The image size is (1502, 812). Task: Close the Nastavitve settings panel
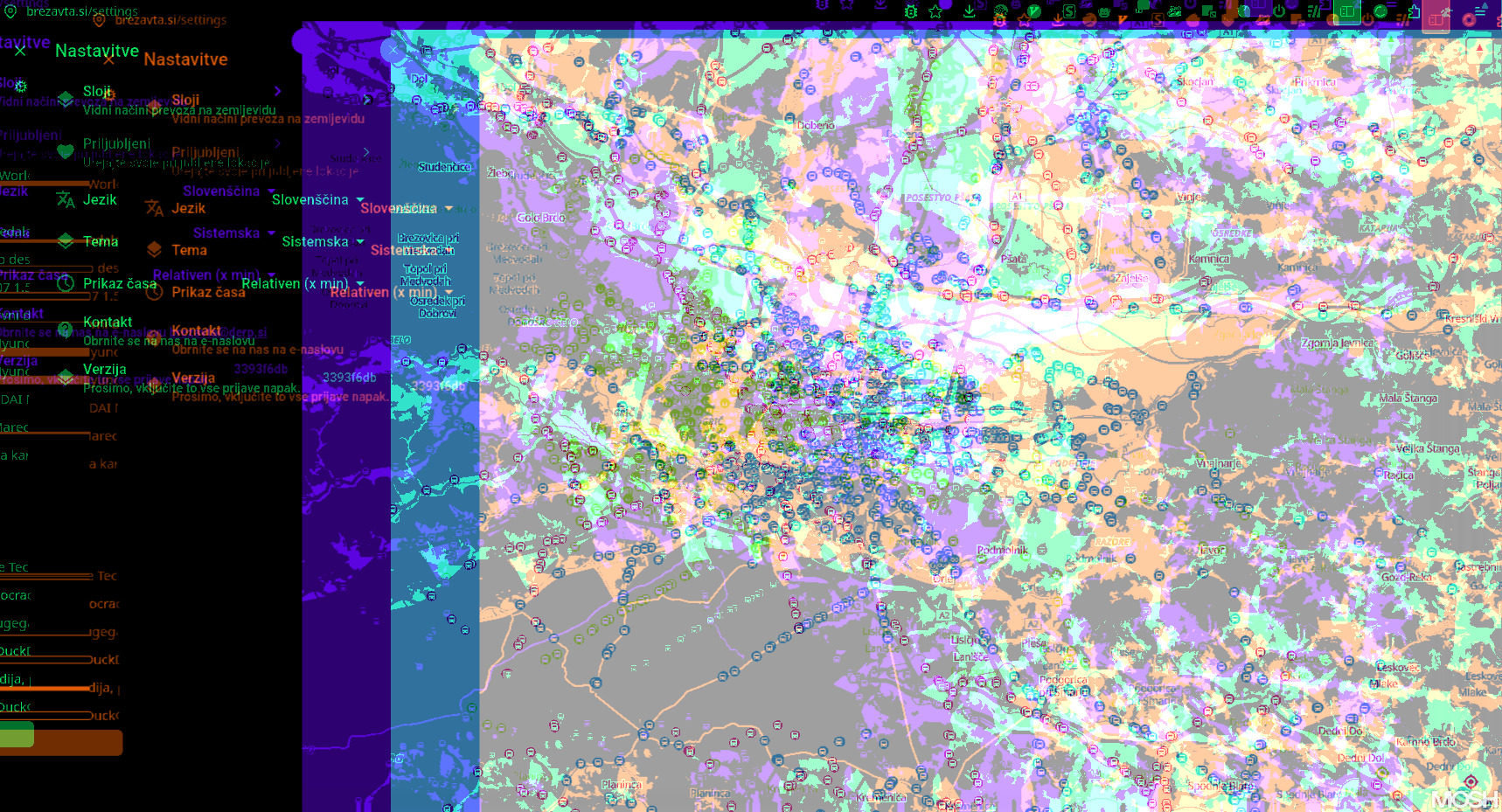pos(20,51)
